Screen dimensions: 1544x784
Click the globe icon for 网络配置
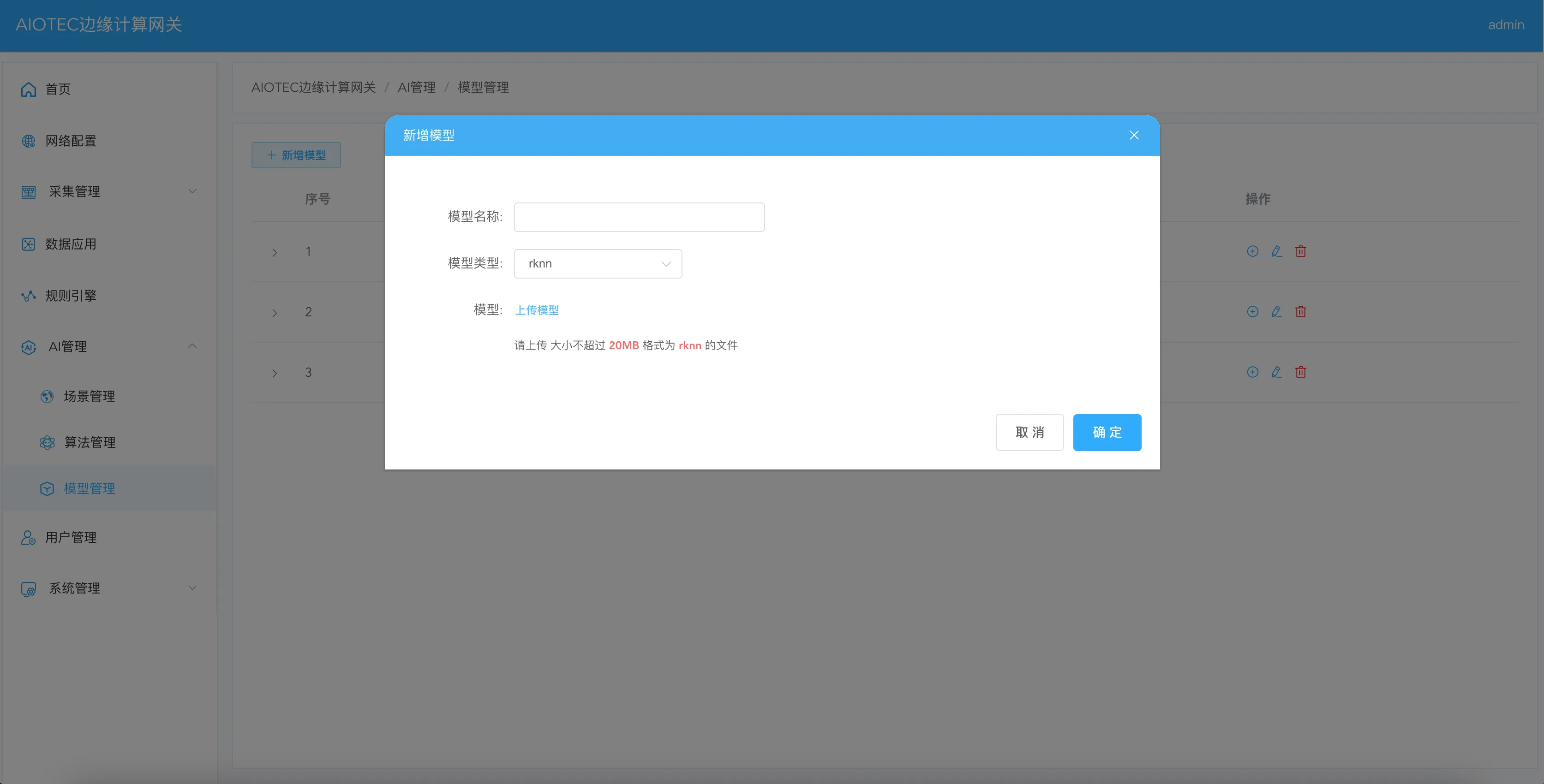[28, 141]
